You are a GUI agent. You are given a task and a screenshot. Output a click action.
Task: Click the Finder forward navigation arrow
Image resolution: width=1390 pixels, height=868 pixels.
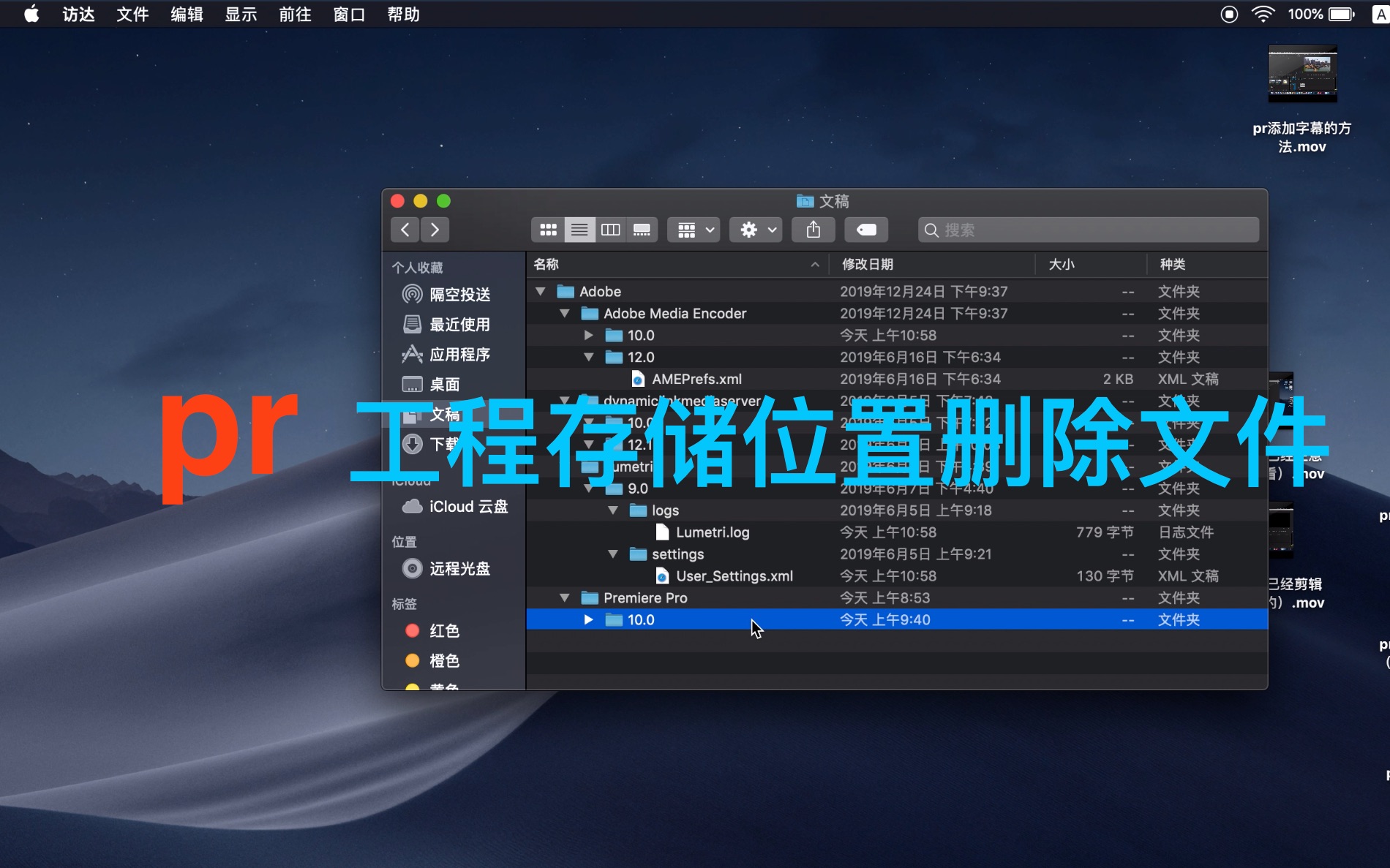tap(435, 230)
